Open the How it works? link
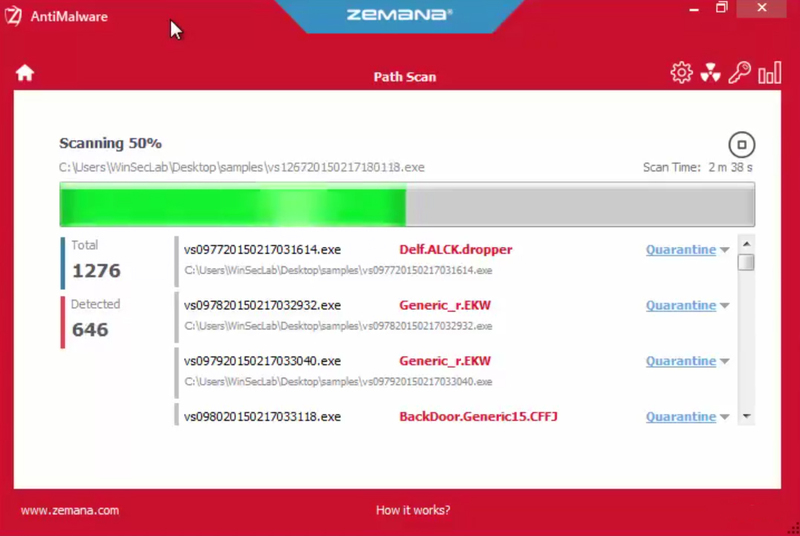Image resolution: width=800 pixels, height=536 pixels. tap(413, 510)
